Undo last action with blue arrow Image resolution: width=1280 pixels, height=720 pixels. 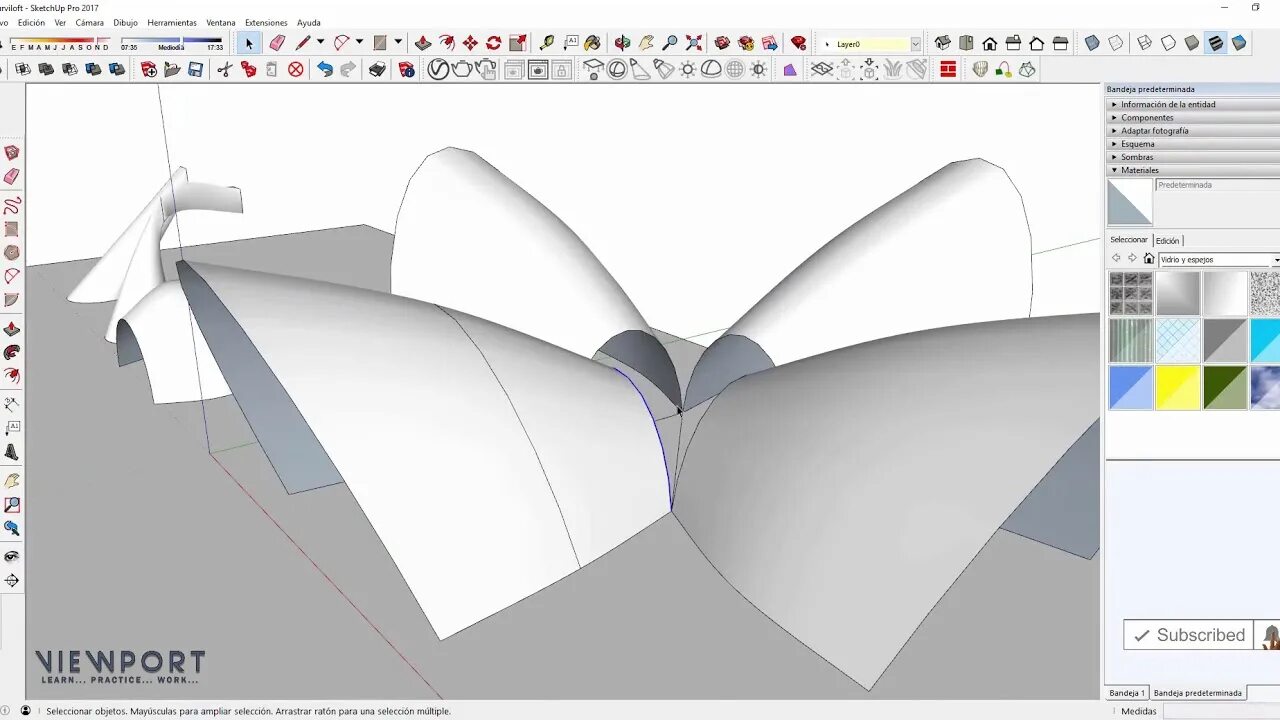(x=325, y=69)
